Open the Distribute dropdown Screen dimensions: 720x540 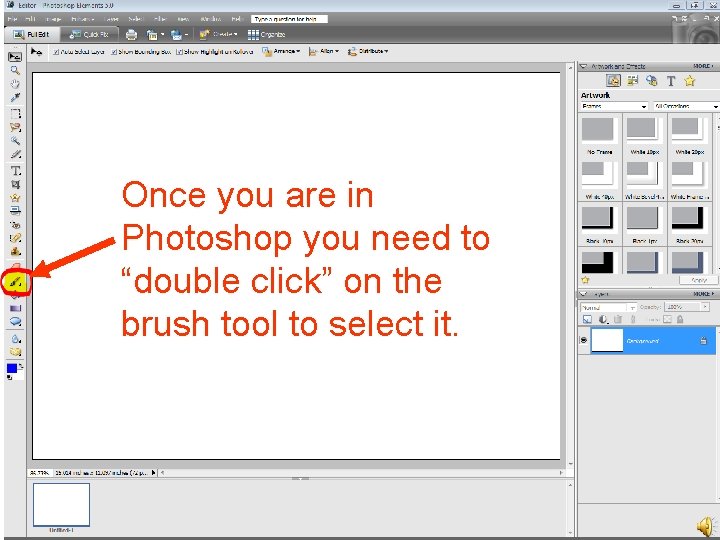click(368, 51)
